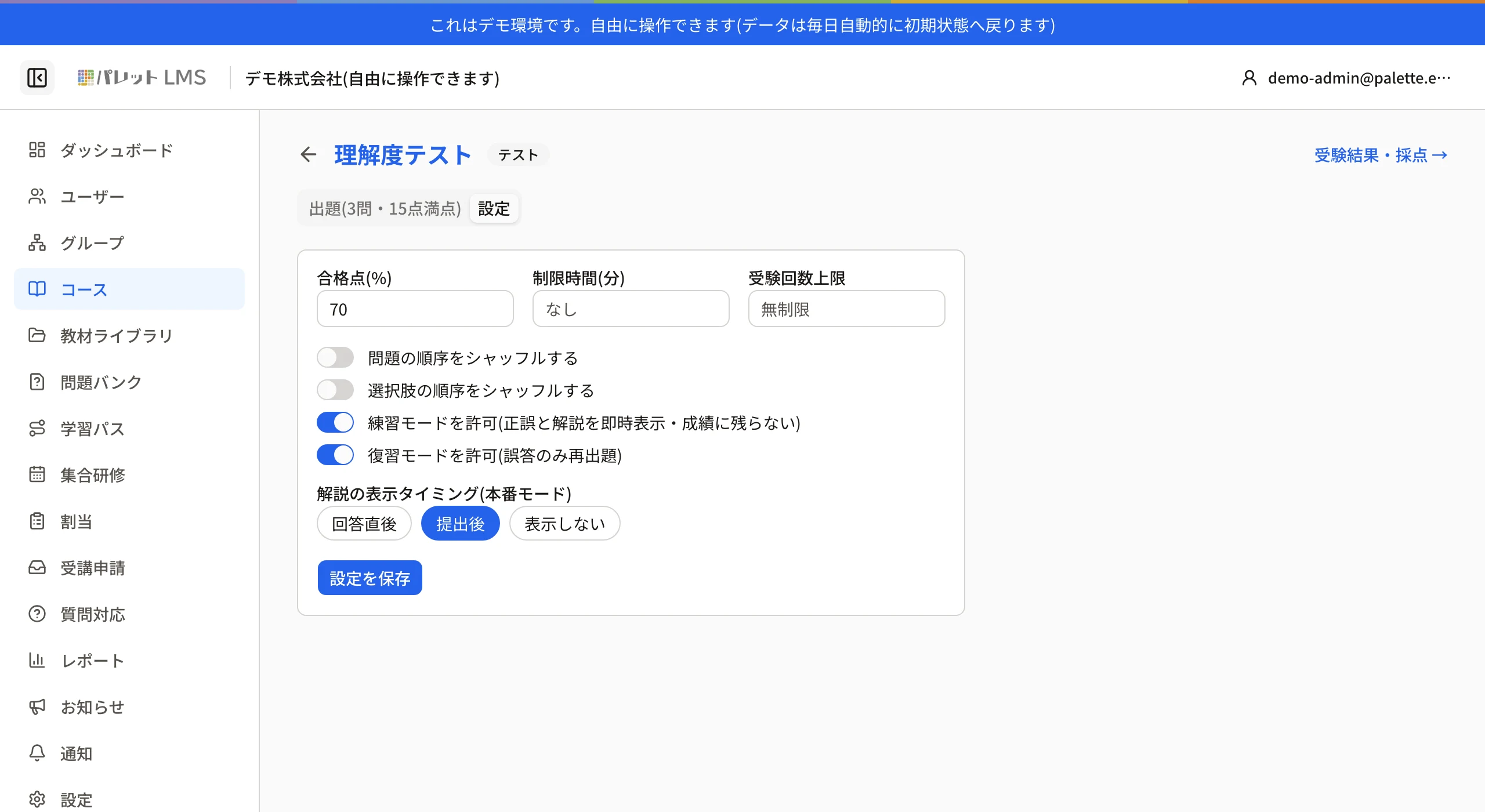The image size is (1485, 812).
Task: Disable 復習モードを許可 toggle
Action: pyautogui.click(x=335, y=455)
